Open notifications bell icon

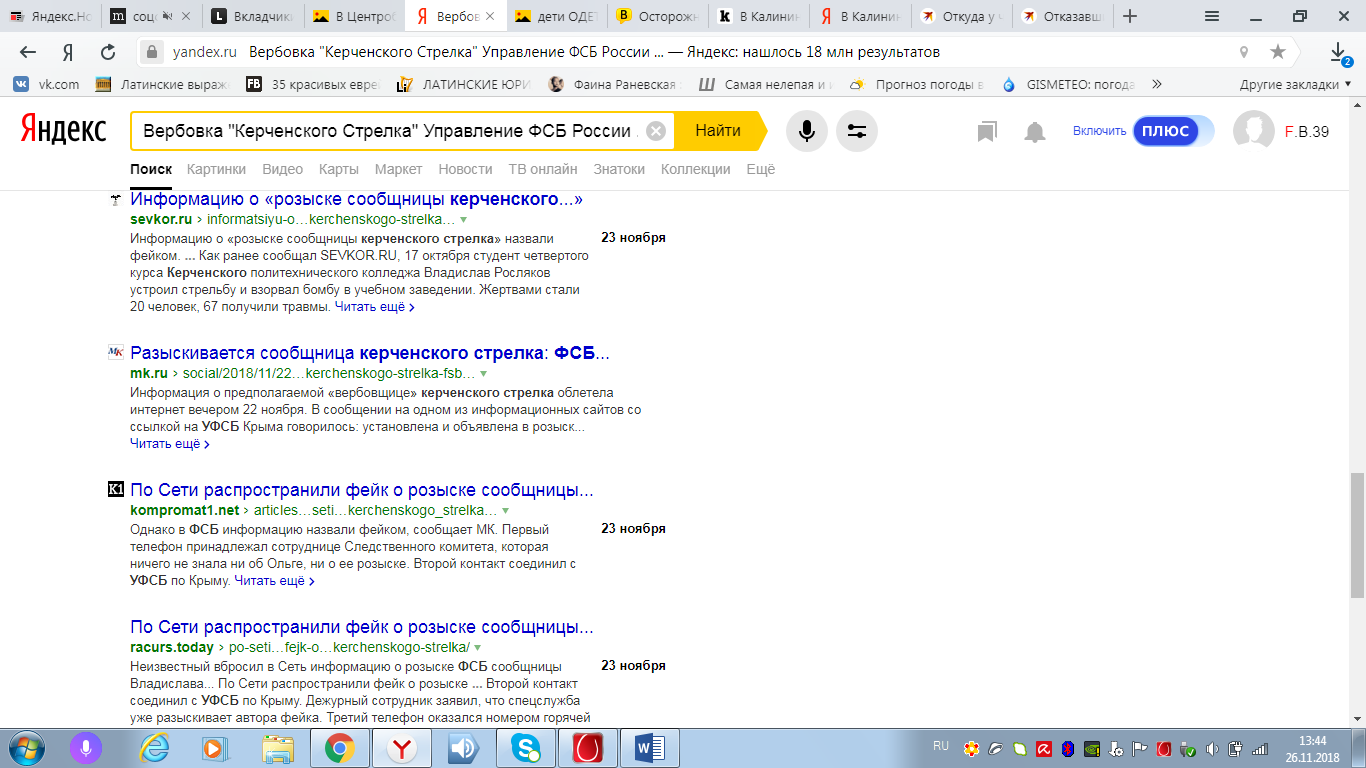coord(1035,132)
